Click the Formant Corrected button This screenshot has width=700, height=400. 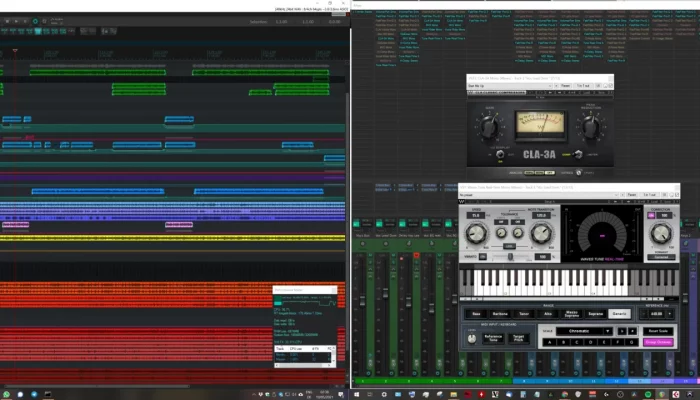pos(661,257)
